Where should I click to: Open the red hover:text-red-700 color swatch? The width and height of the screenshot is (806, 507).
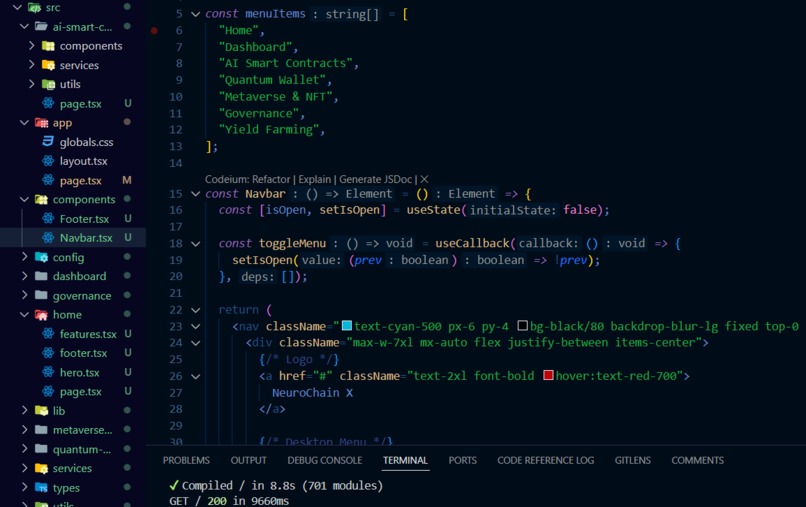[548, 375]
